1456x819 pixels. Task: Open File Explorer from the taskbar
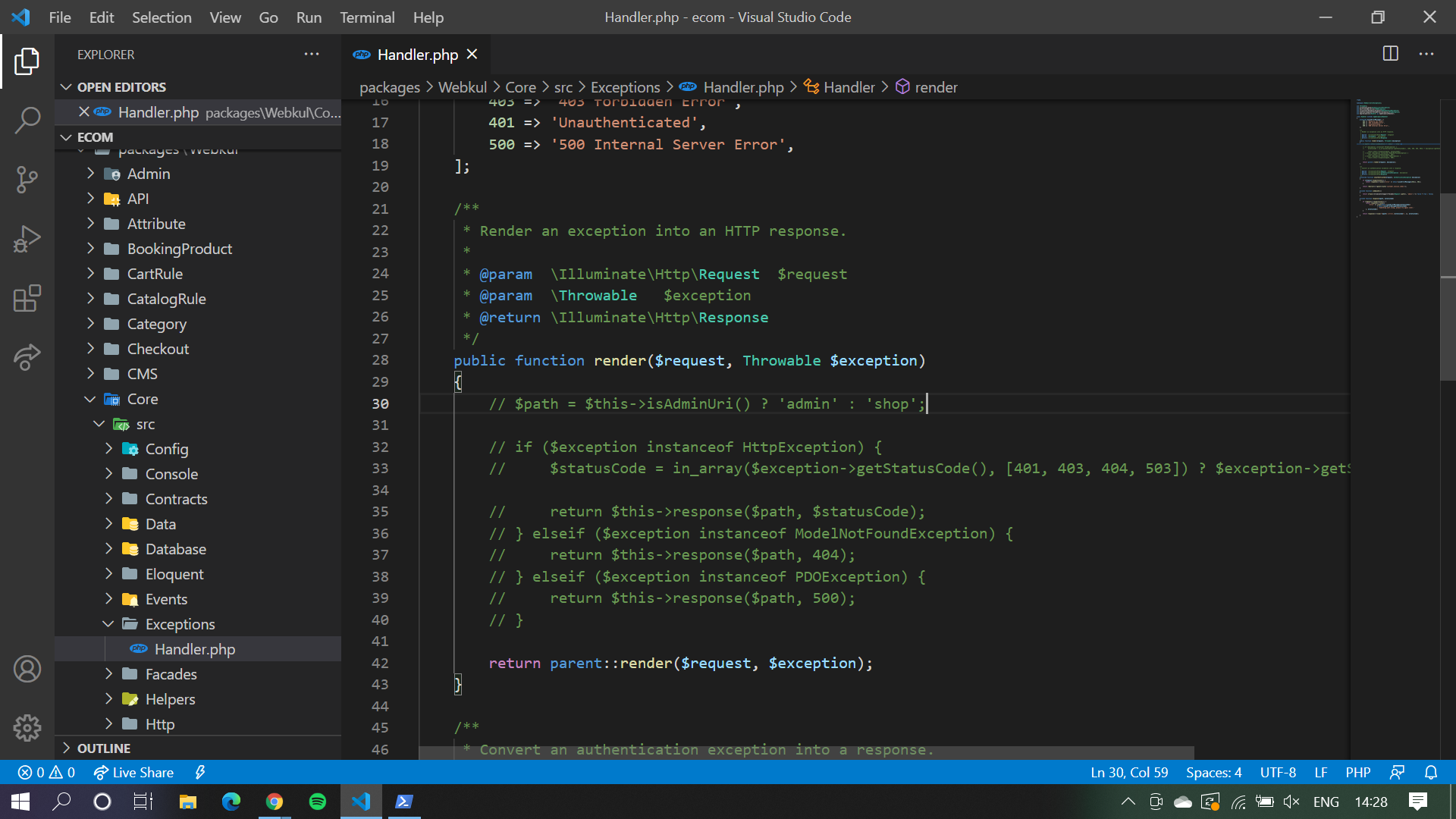coord(187,802)
